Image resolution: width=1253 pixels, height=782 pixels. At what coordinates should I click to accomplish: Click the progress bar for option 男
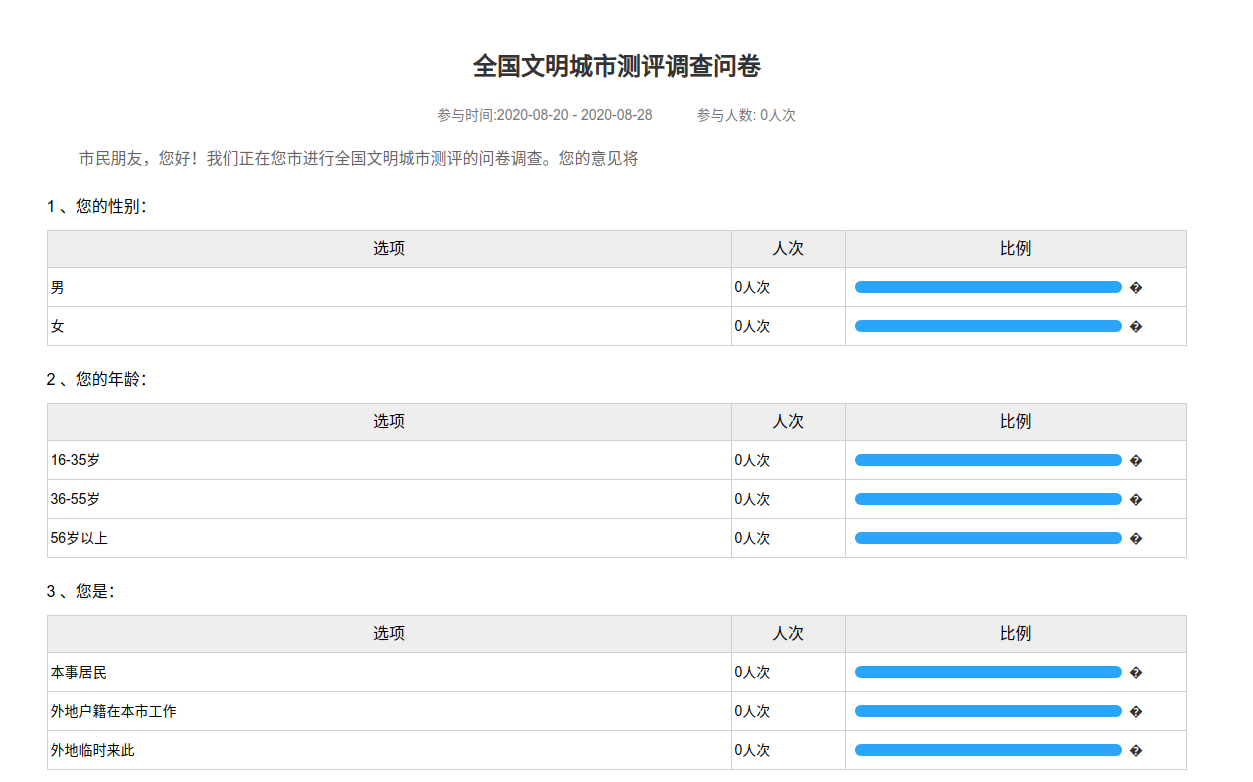pos(988,287)
